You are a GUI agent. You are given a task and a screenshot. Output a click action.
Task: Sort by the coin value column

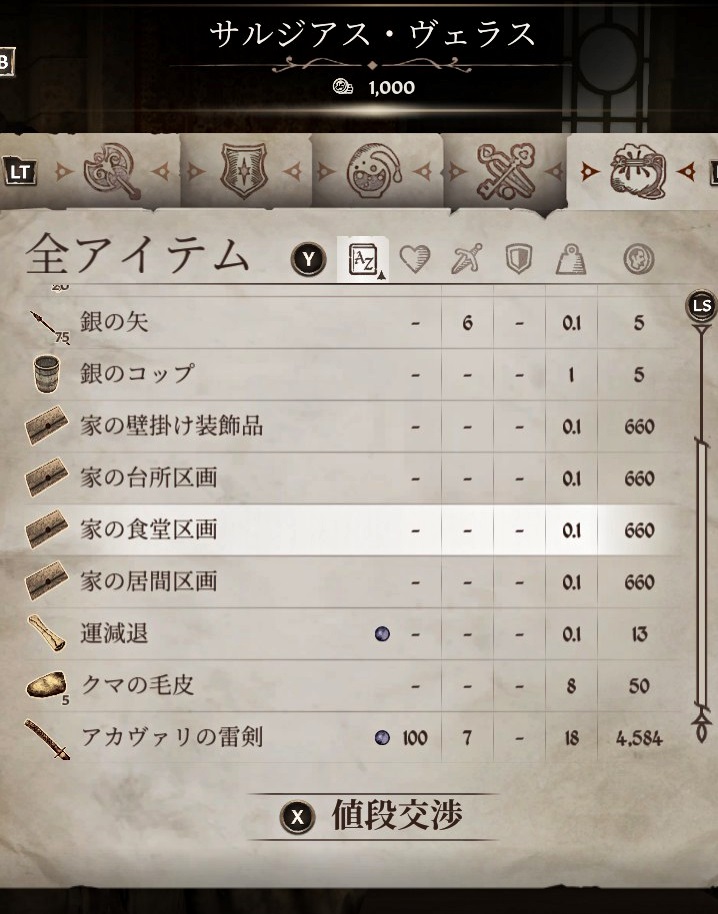pyautogui.click(x=639, y=259)
